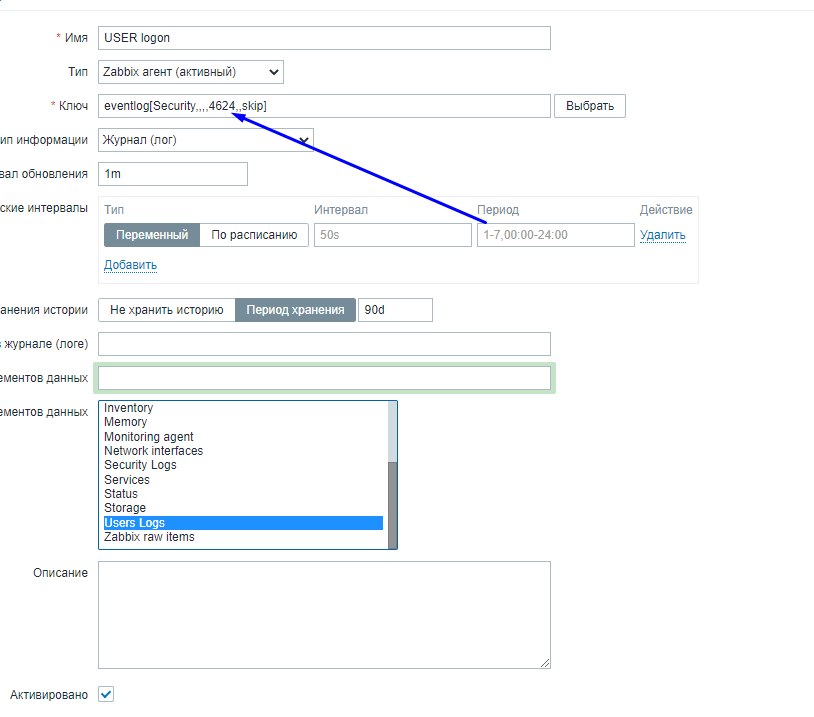
Task: Click the Имя field containing USER logon
Action: point(324,38)
